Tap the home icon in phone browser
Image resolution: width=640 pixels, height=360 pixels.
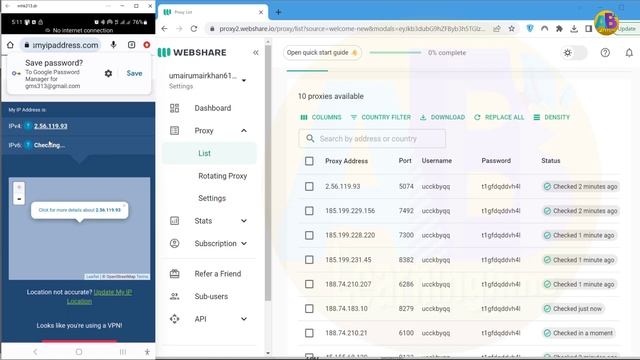tap(10, 45)
